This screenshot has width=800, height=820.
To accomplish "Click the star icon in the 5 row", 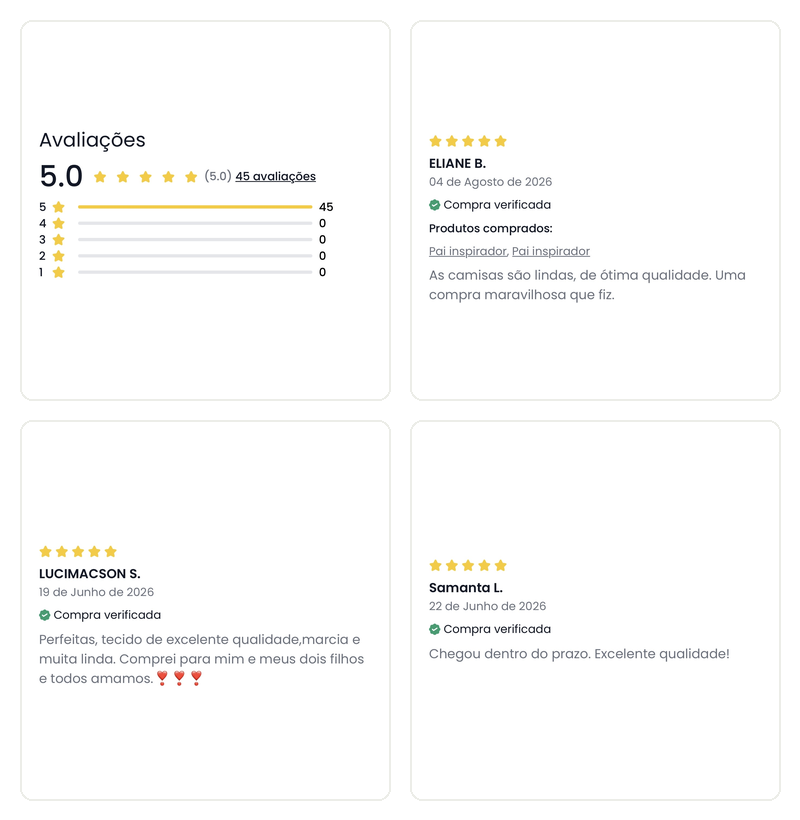I will pyautogui.click(x=59, y=207).
